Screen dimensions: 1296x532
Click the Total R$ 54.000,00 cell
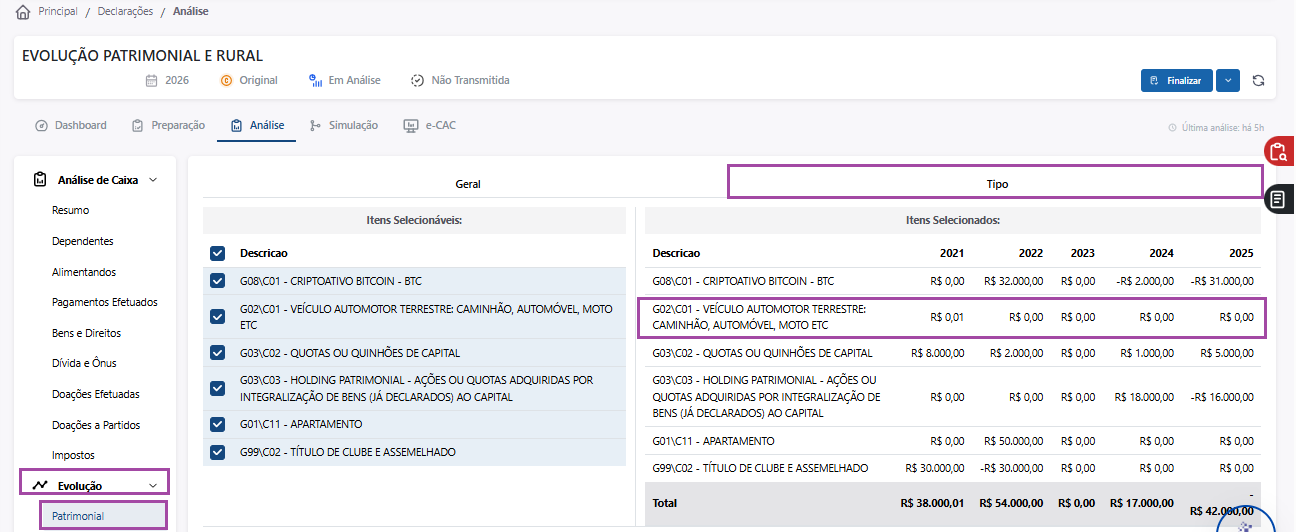pyautogui.click(x=1012, y=503)
